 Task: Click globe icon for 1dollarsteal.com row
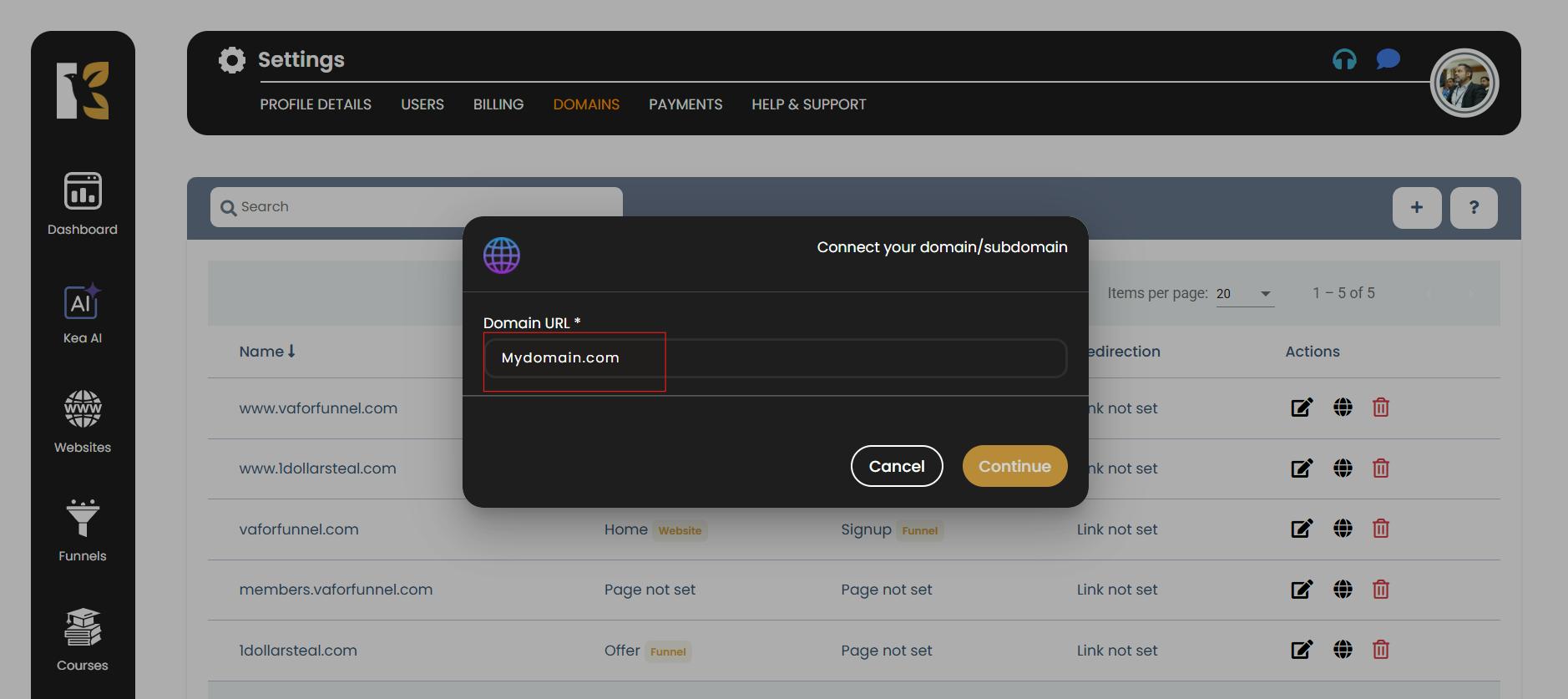pos(1343,650)
